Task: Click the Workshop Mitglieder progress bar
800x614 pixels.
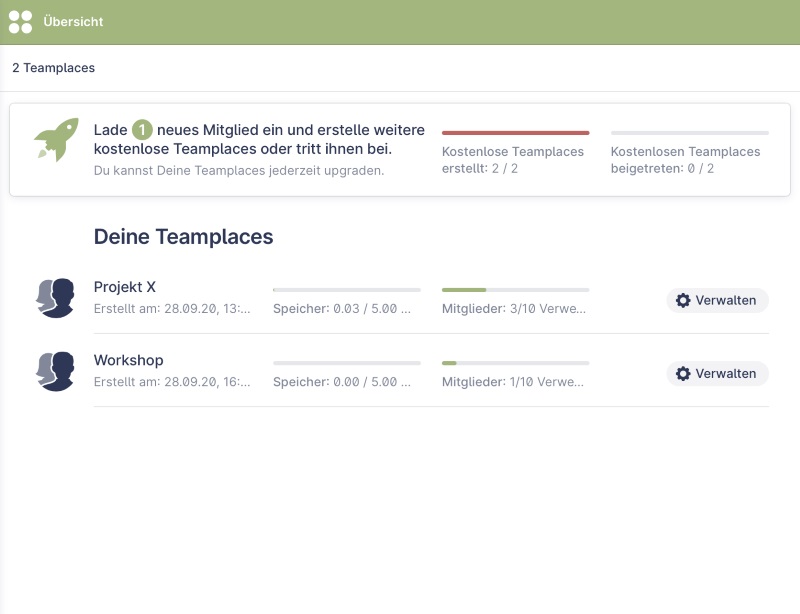Action: [515, 363]
